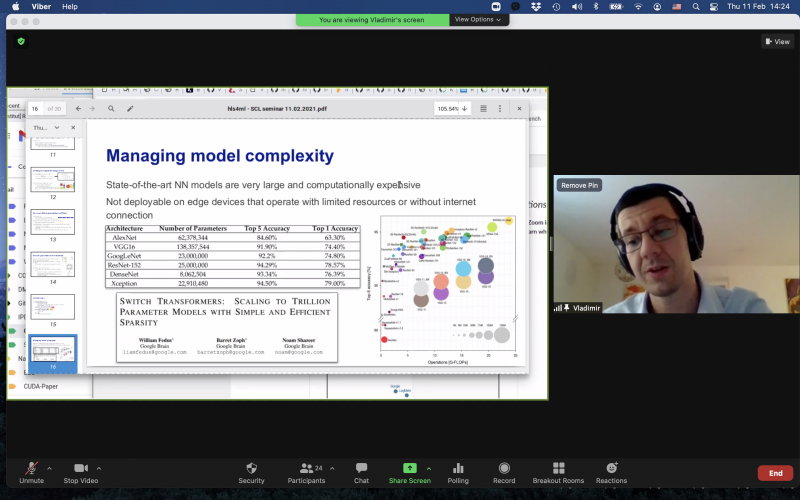
Task: Click the red End meeting button
Action: pos(776,473)
